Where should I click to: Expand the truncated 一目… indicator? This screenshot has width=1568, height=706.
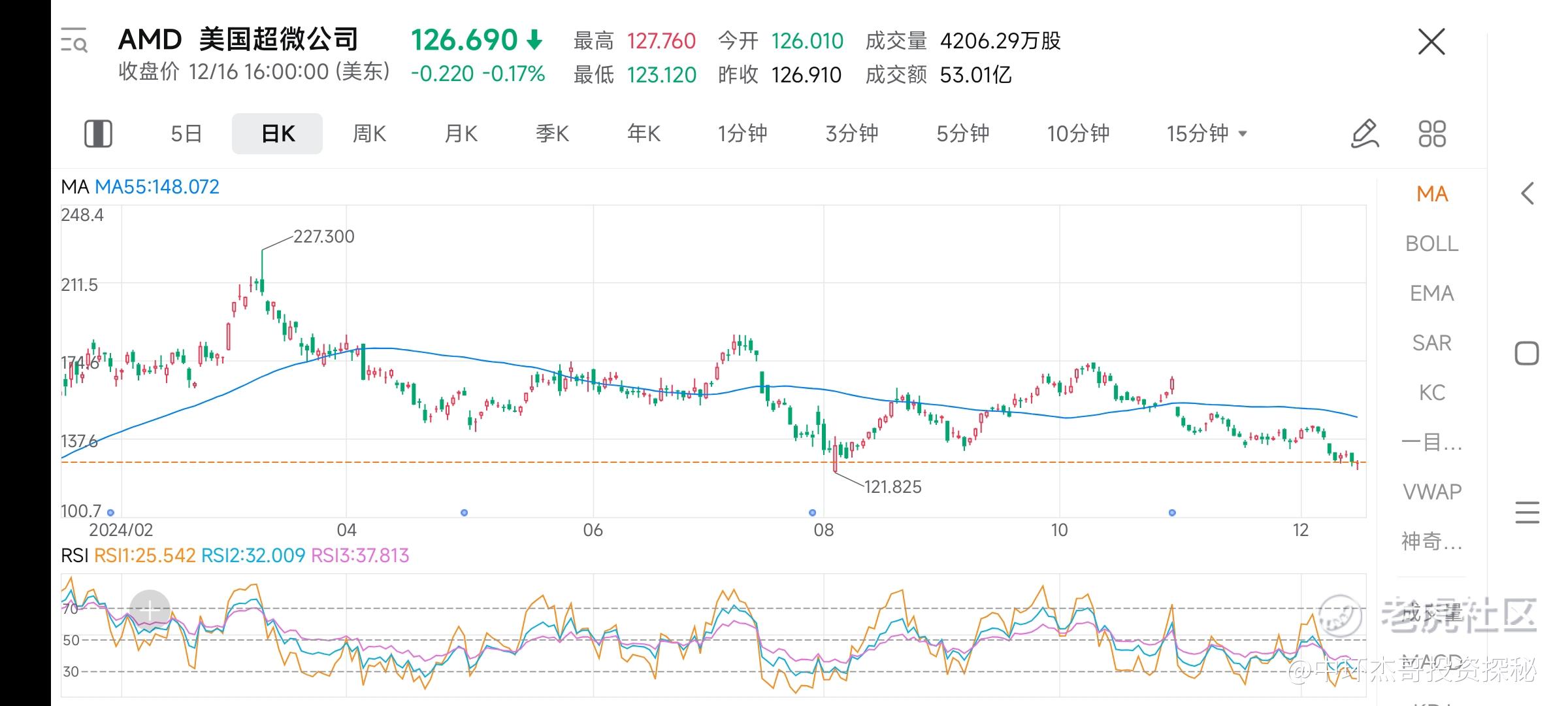[1431, 443]
